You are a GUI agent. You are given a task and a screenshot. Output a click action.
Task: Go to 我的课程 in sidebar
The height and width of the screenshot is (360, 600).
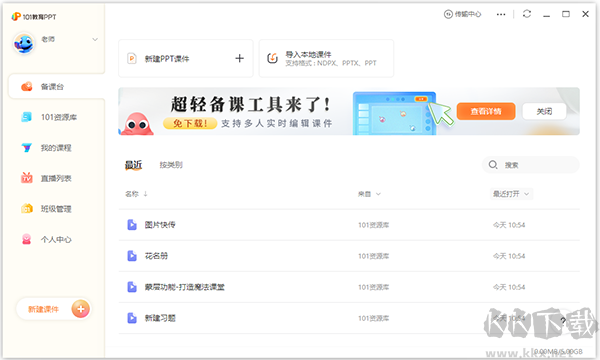tap(56, 148)
